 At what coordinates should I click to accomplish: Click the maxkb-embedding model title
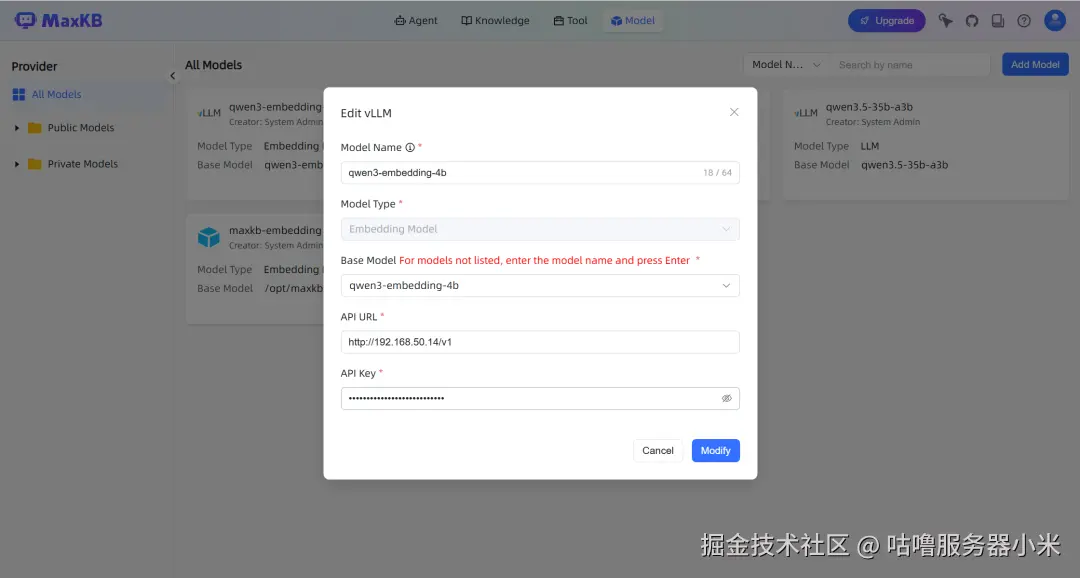pos(276,230)
